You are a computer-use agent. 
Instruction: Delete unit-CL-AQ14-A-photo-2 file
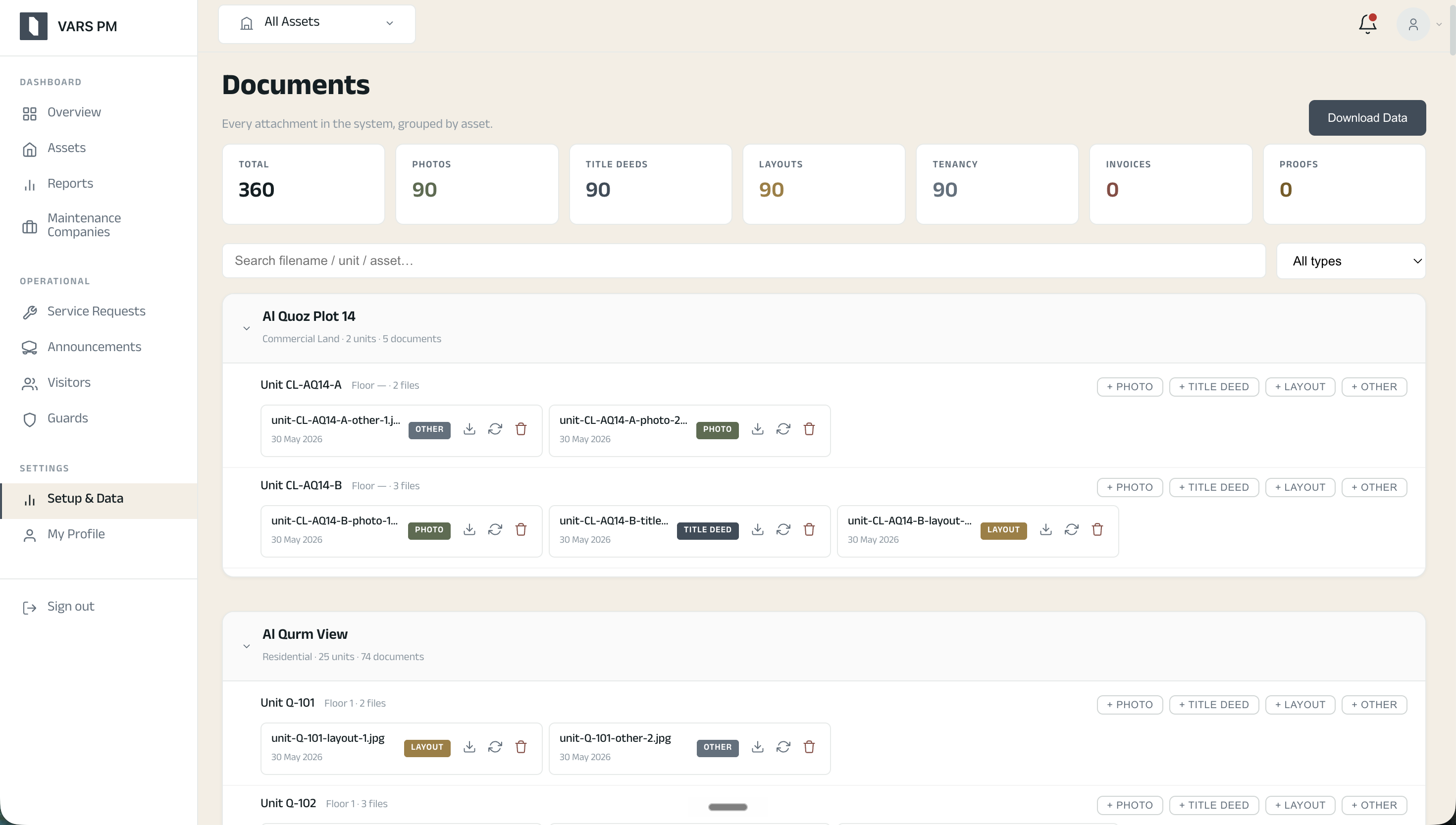click(x=809, y=429)
